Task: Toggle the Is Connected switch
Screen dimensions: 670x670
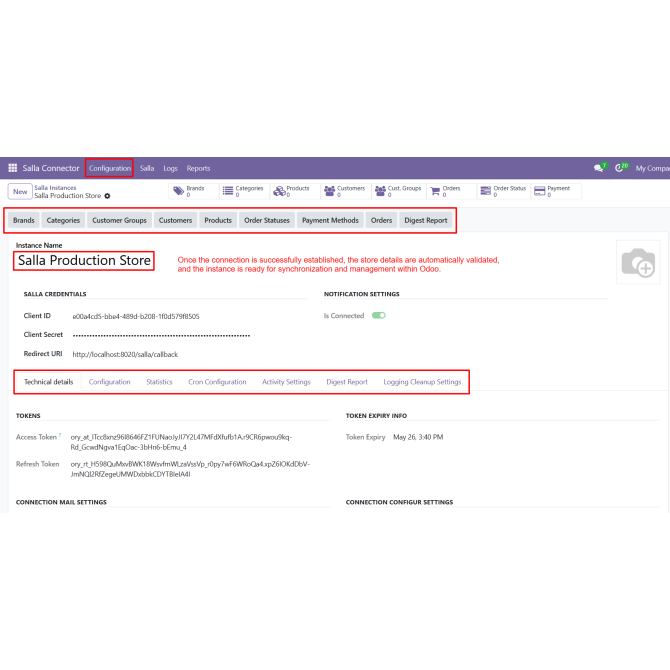Action: pyautogui.click(x=379, y=315)
